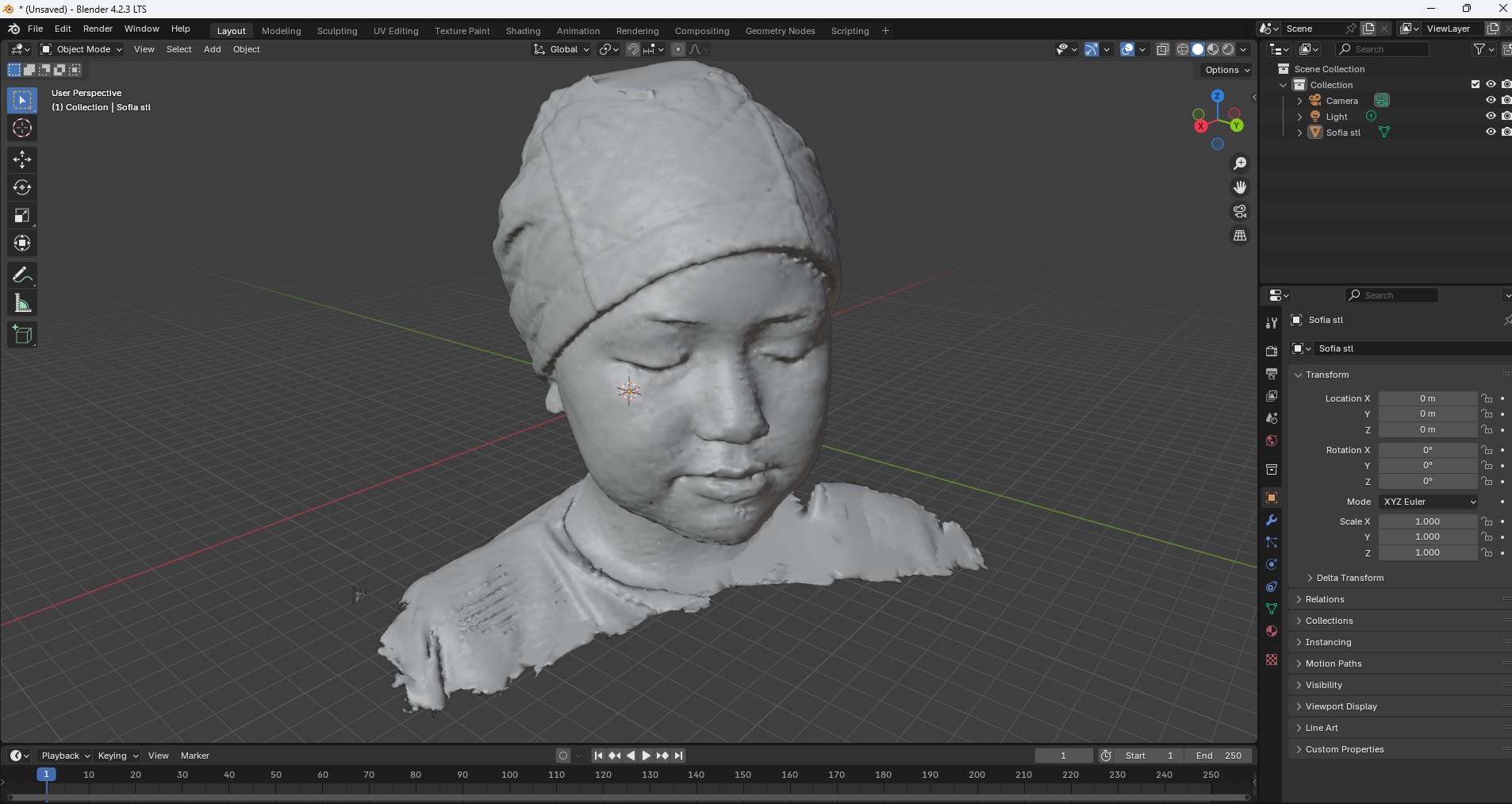Image resolution: width=1512 pixels, height=804 pixels.
Task: Open the Modifiers wrench properties tab
Action: (1272, 521)
